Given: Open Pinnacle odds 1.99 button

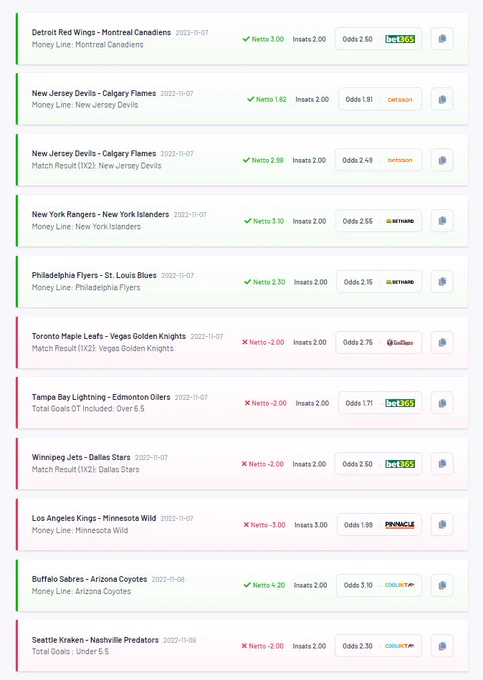Looking at the screenshot, I should click(379, 524).
